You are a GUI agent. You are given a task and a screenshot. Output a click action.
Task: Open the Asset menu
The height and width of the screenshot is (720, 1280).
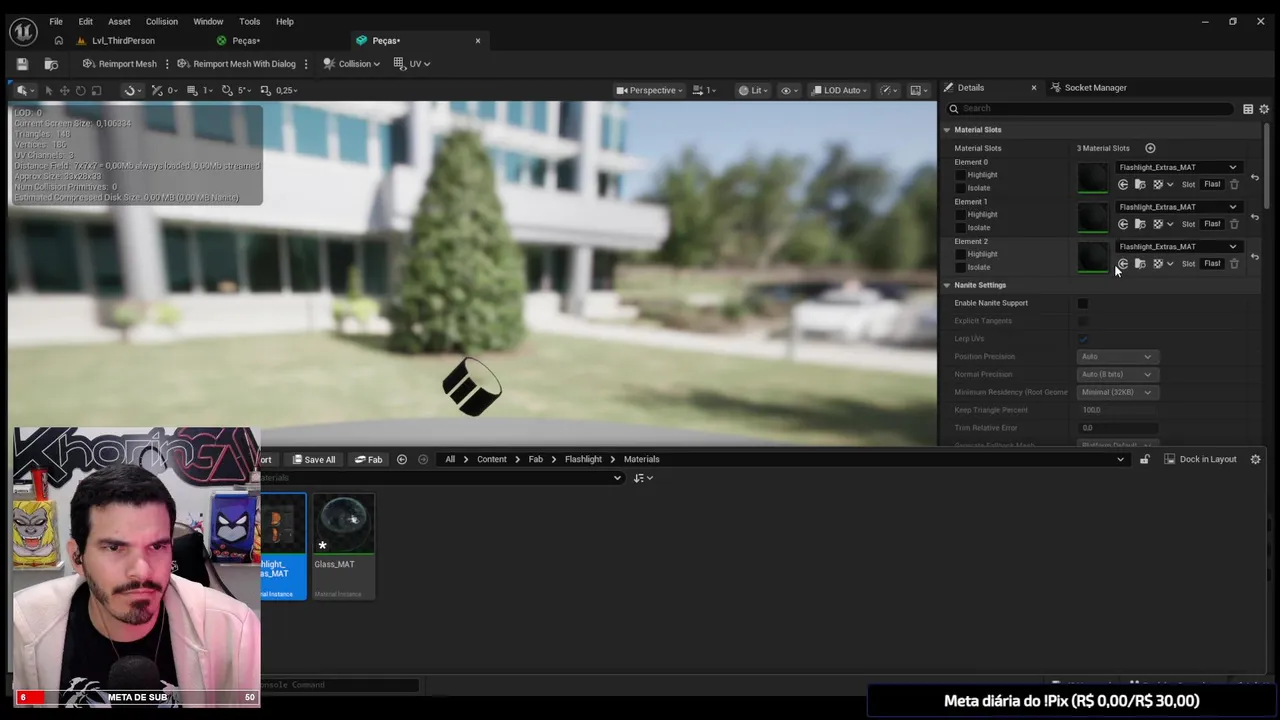click(119, 21)
